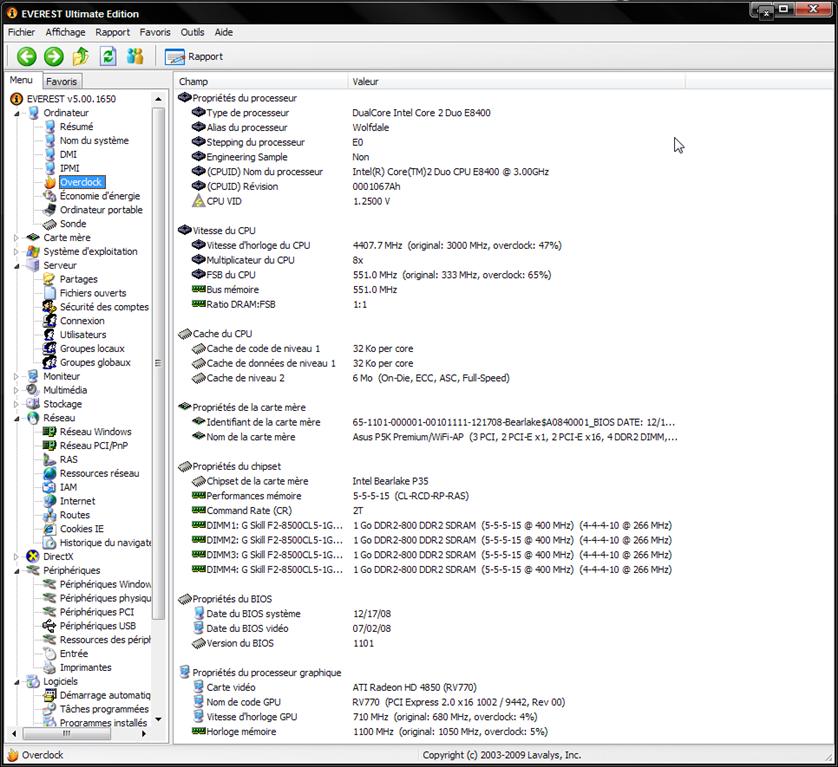Expand the Moniteur tree node
838x767 pixels.
(17, 376)
